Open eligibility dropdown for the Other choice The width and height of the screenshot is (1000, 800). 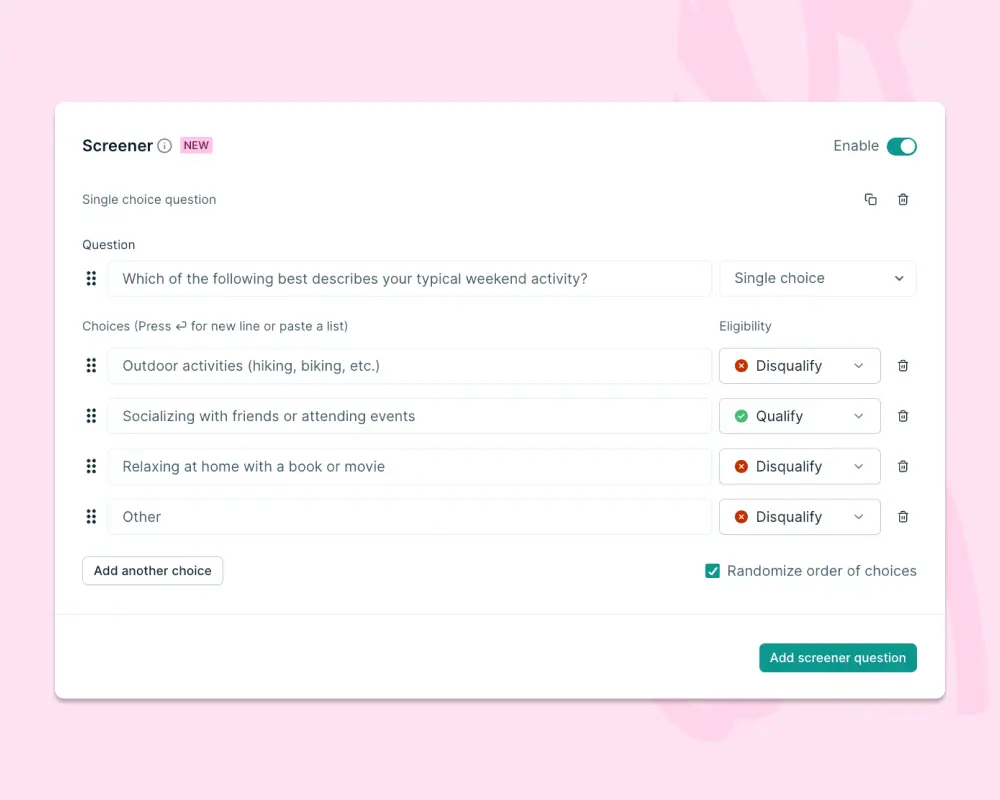click(x=800, y=517)
